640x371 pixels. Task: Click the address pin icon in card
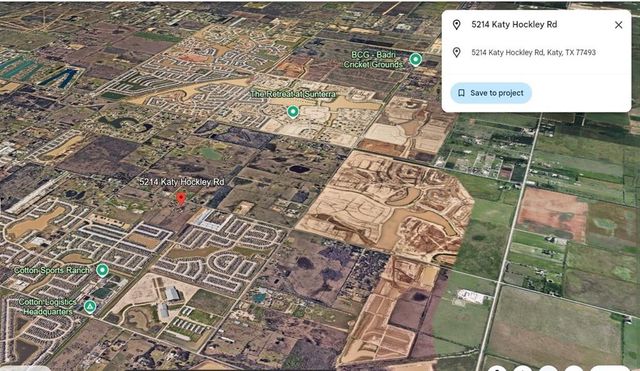[457, 52]
